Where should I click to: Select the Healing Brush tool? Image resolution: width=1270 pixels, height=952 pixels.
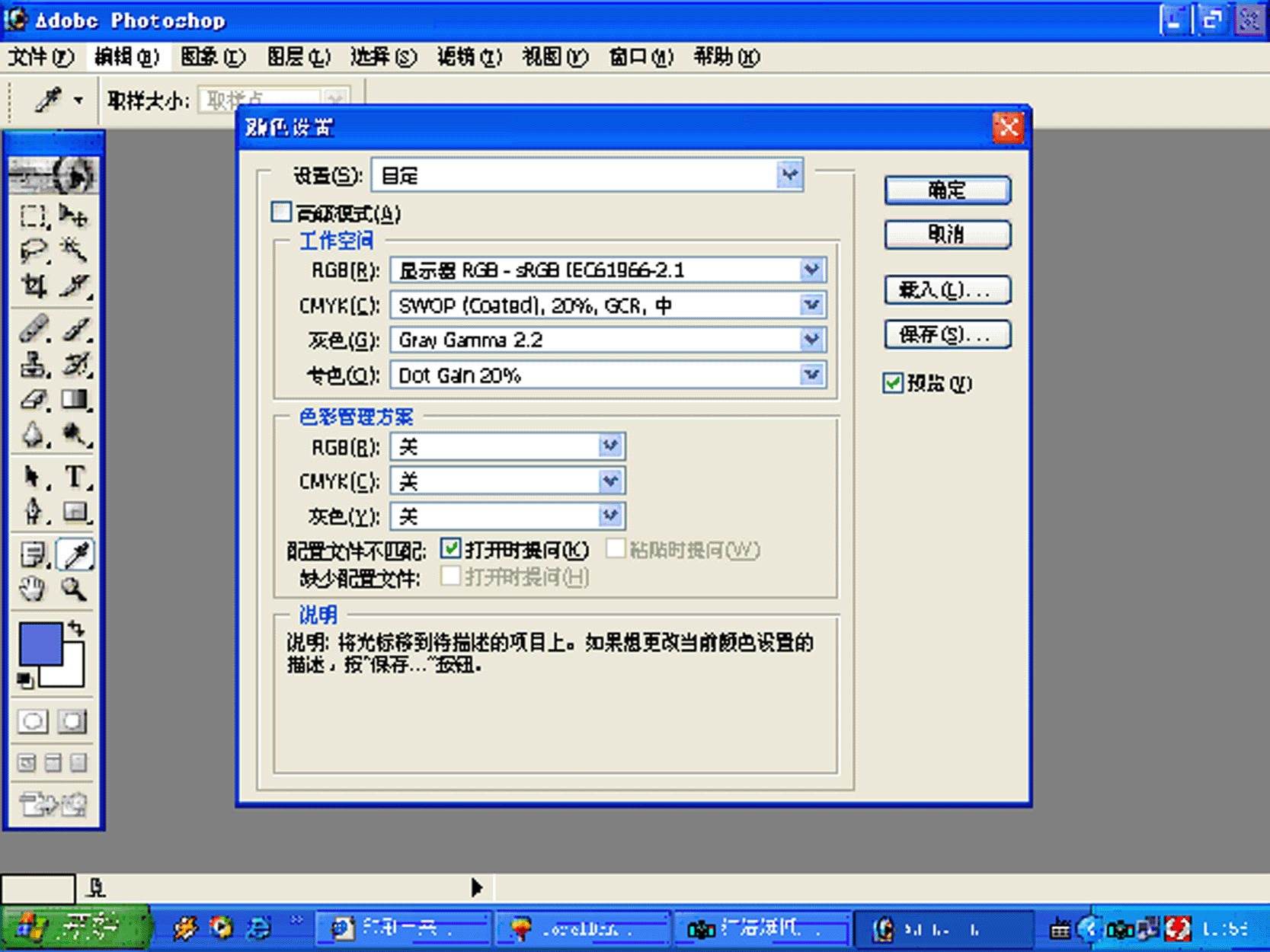[33, 328]
